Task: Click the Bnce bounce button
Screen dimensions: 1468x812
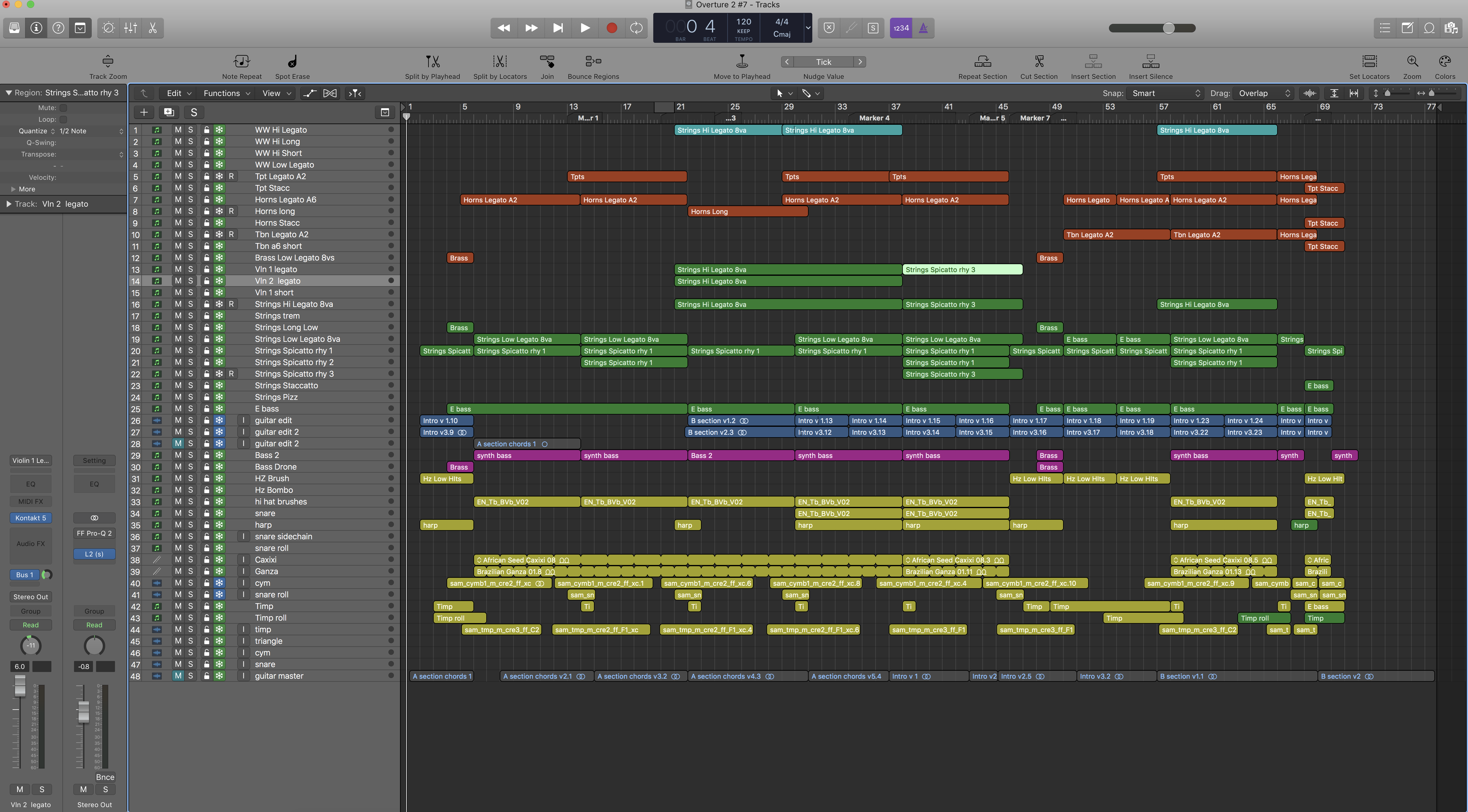Action: pos(105,777)
